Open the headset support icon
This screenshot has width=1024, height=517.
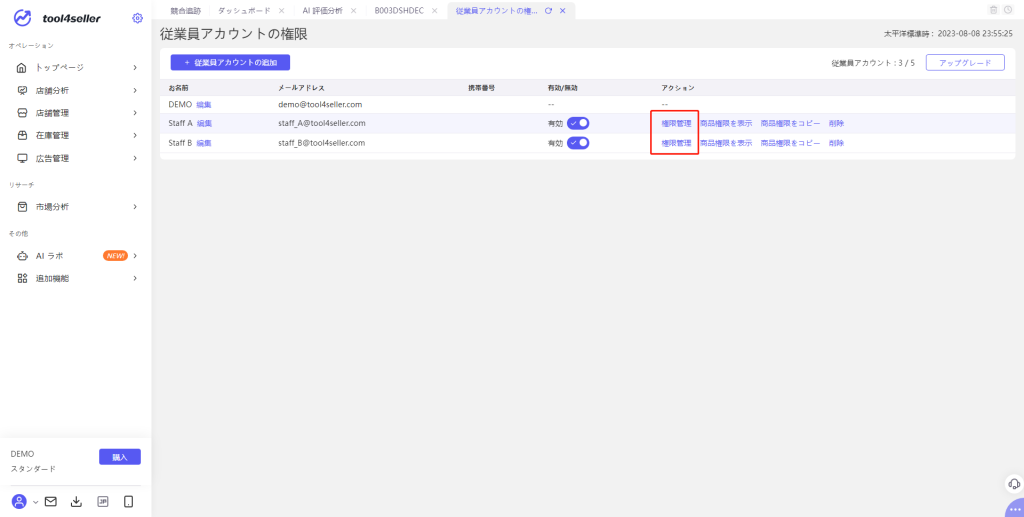1014,484
